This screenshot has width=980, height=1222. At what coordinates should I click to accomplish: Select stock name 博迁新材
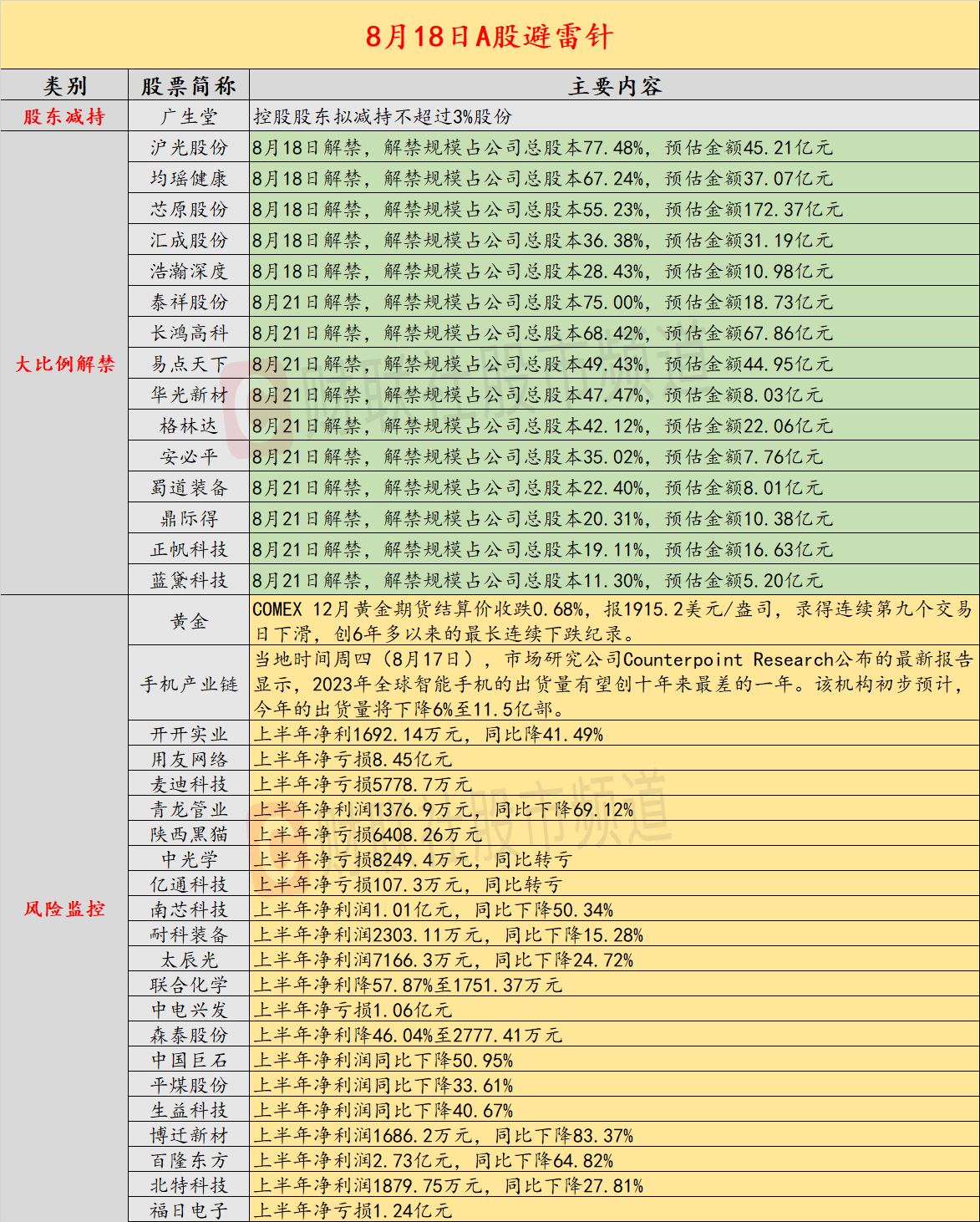click(189, 1135)
